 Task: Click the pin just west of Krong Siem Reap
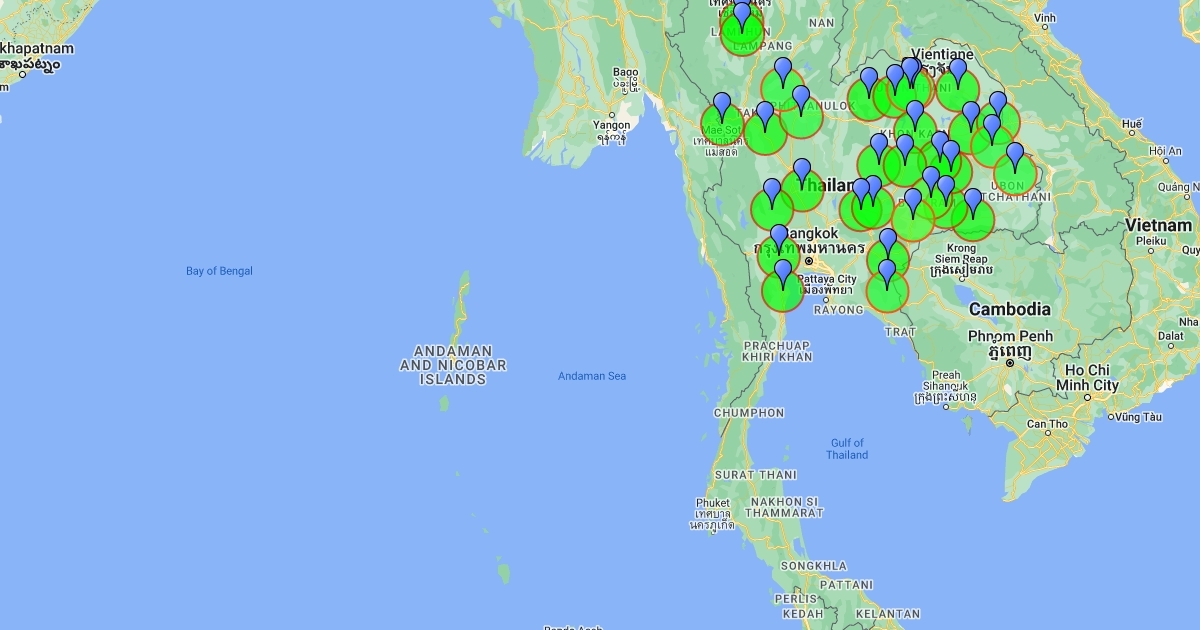point(912,202)
